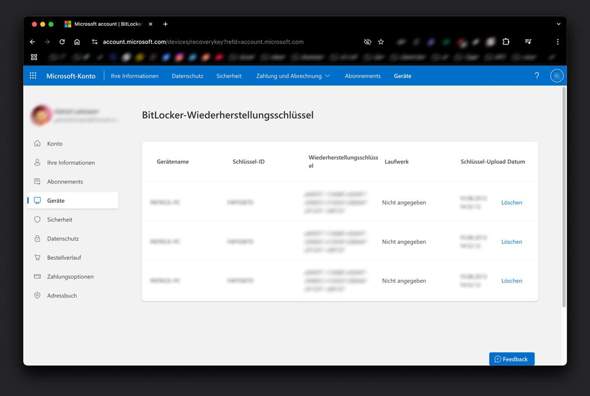Open the Feedback button
The width and height of the screenshot is (590, 396).
512,359
